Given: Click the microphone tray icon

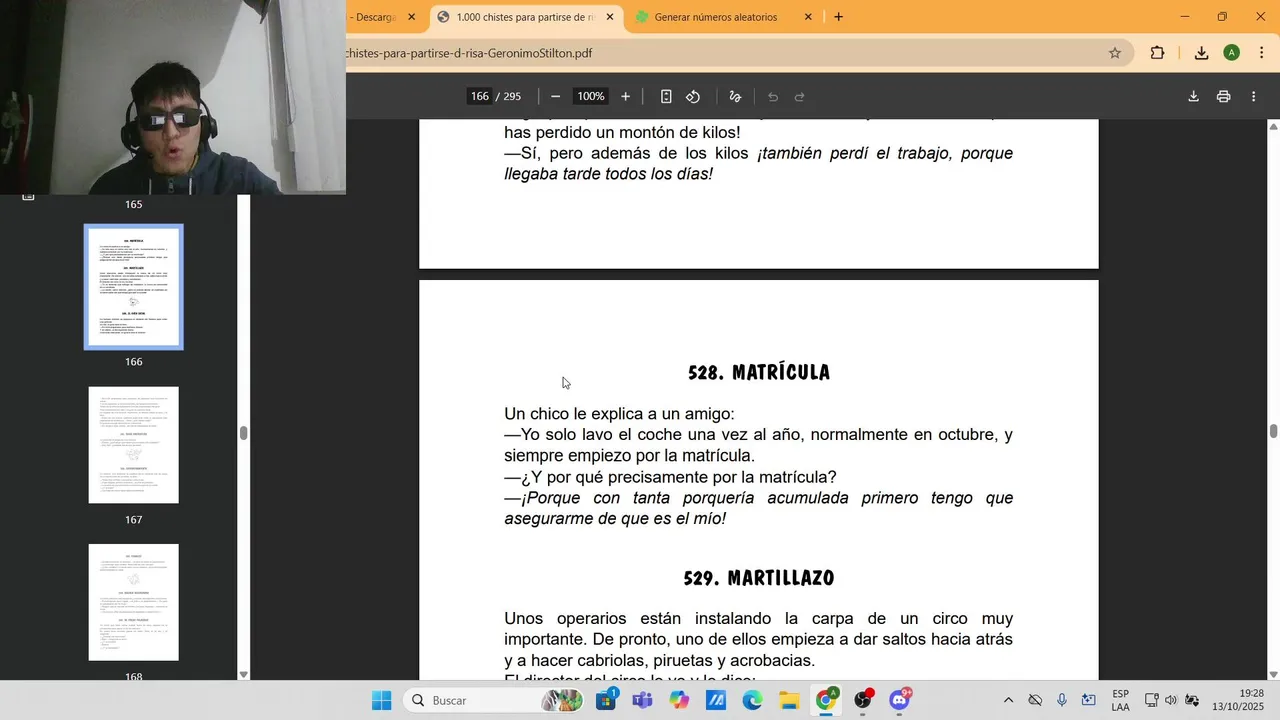Looking at the screenshot, I should [x=1062, y=700].
